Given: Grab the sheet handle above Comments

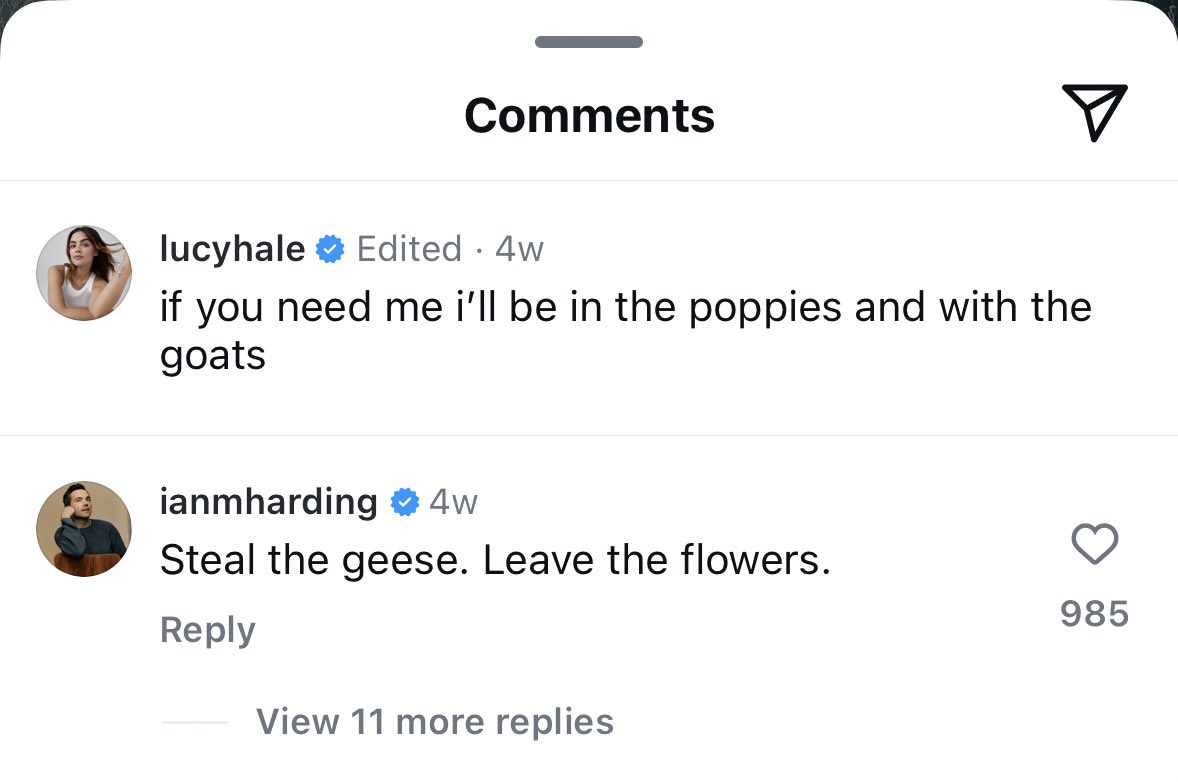Looking at the screenshot, I should [589, 42].
